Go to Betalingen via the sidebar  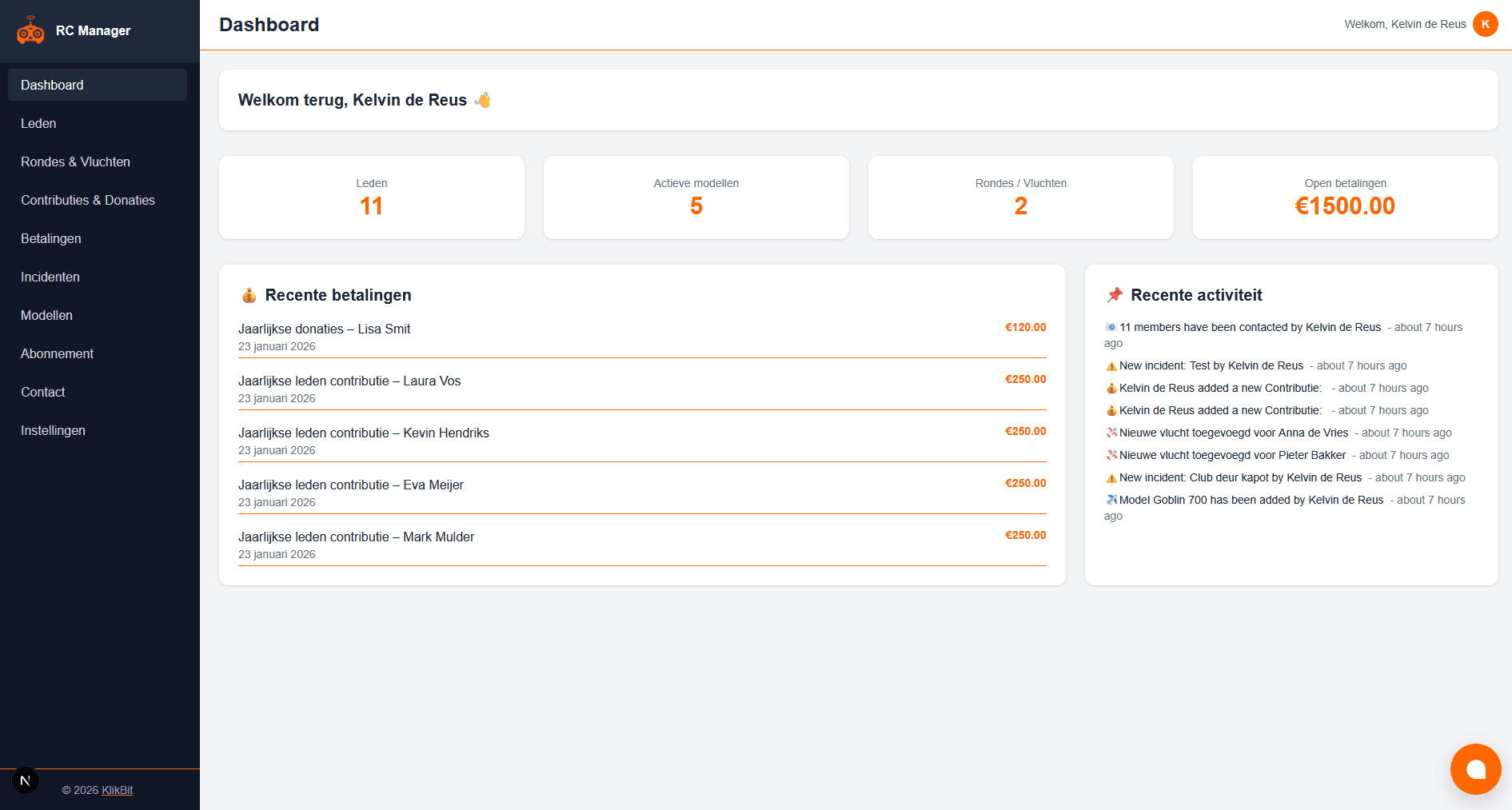coord(50,238)
